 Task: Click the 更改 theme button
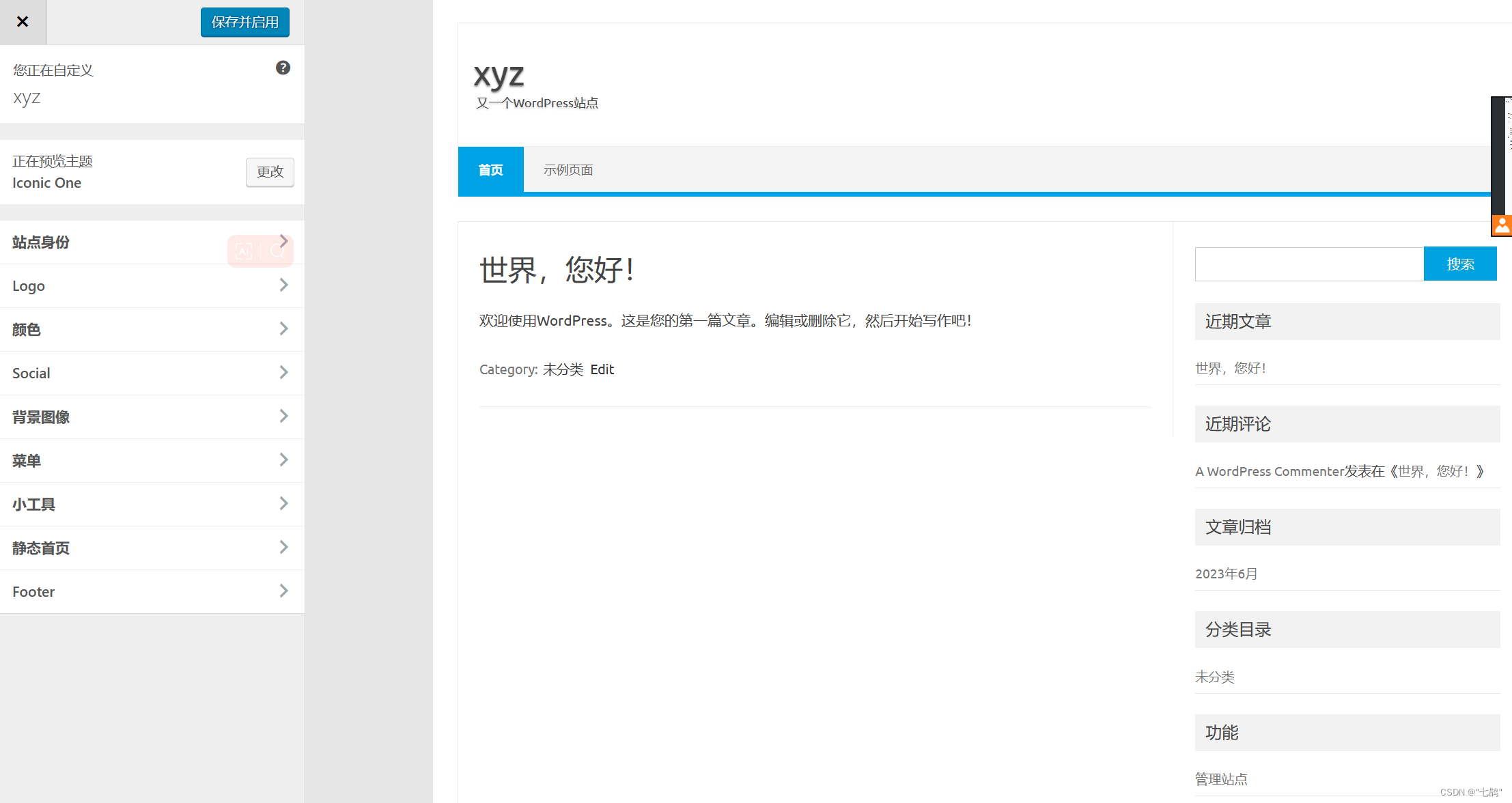coord(270,171)
